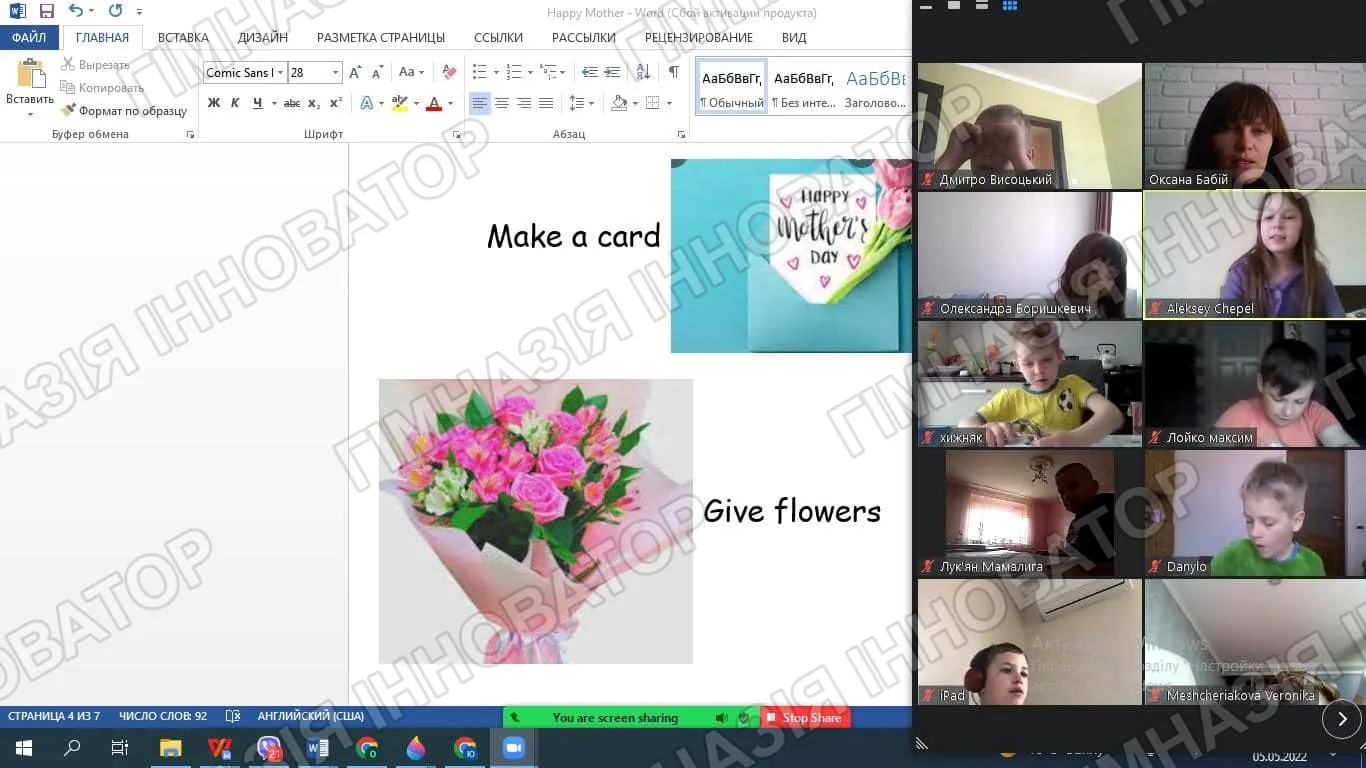Click the Save floppy disk icon

46,11
